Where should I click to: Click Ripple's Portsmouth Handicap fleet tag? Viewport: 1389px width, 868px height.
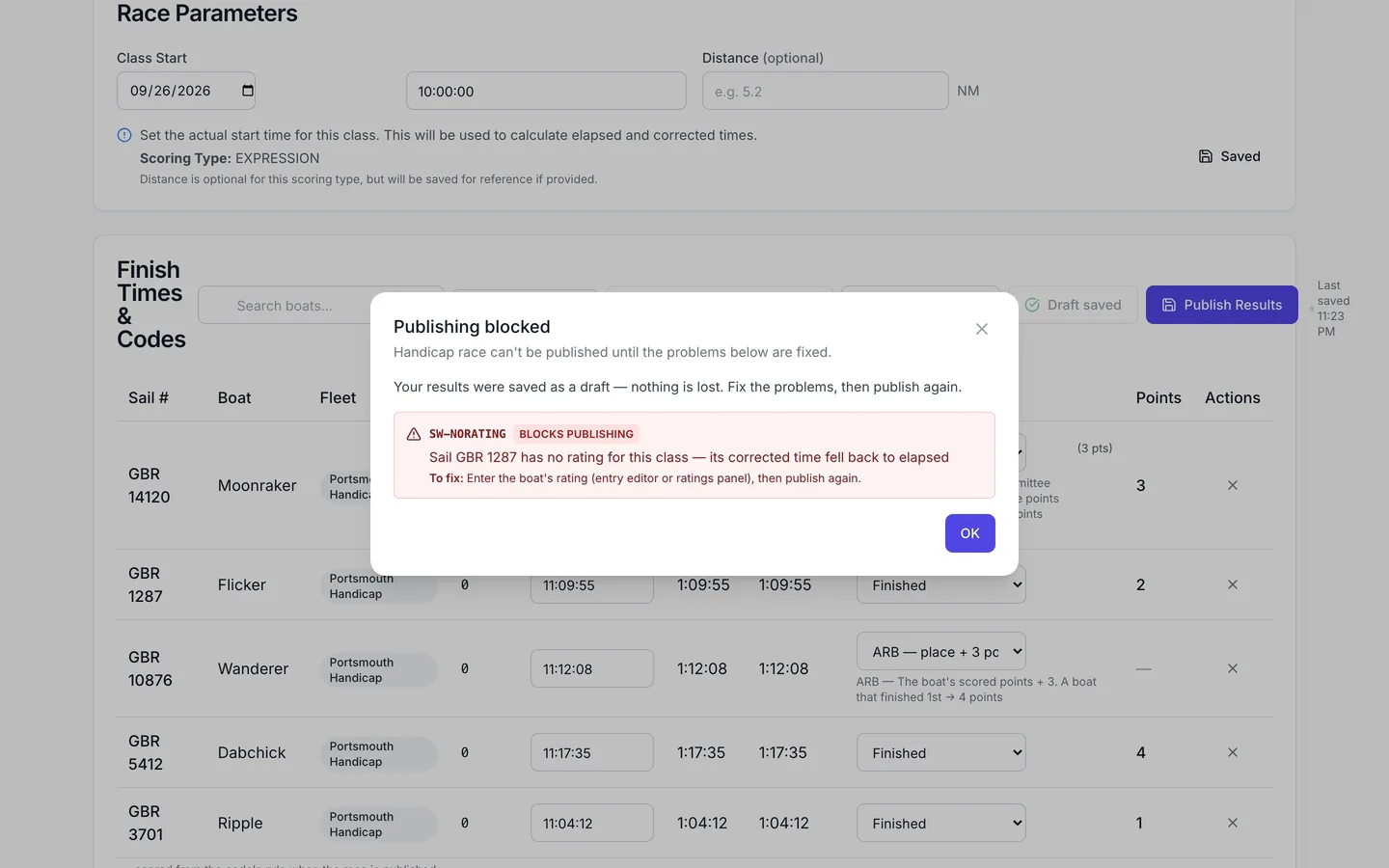[x=379, y=824]
